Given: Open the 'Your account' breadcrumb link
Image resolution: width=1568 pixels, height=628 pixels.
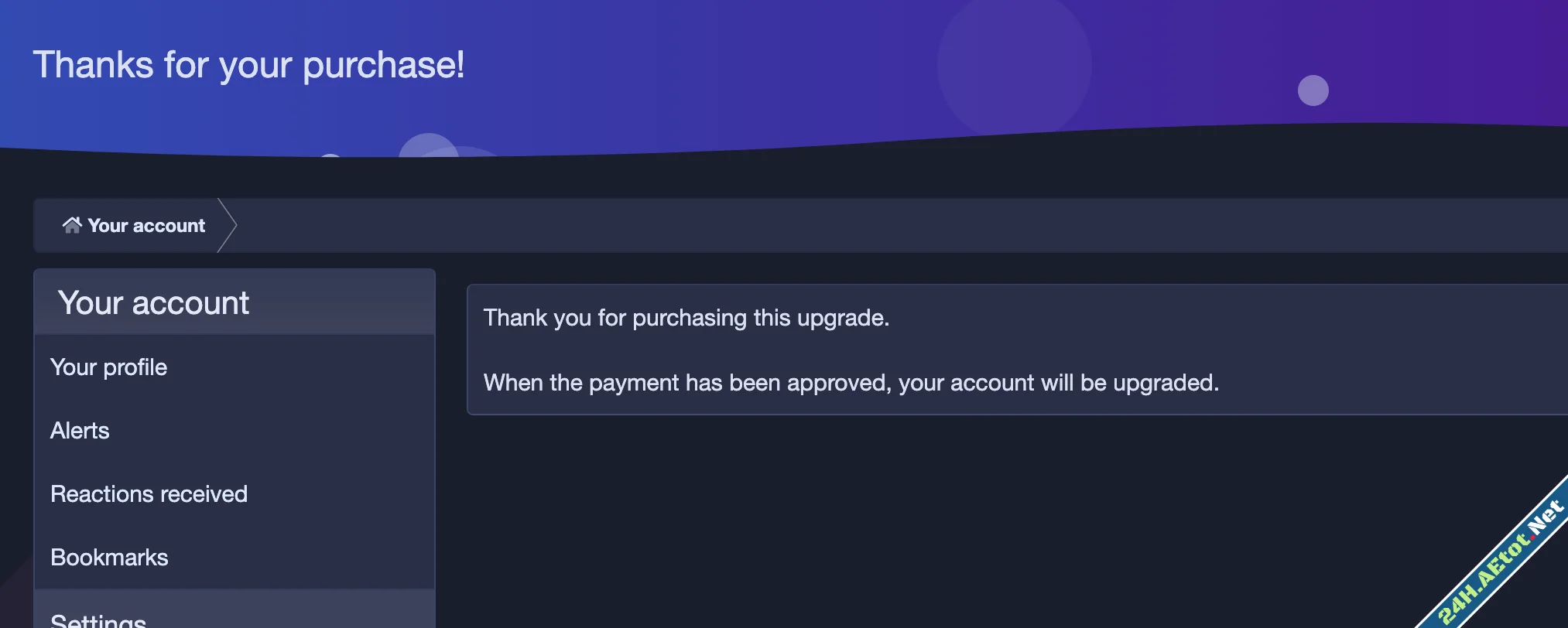Looking at the screenshot, I should [x=146, y=226].
